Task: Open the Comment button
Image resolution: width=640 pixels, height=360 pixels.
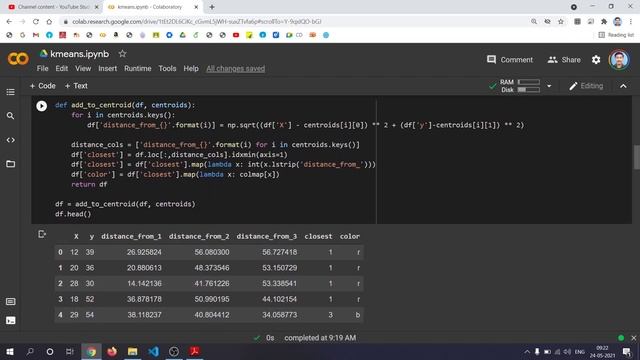Action: click(510, 60)
